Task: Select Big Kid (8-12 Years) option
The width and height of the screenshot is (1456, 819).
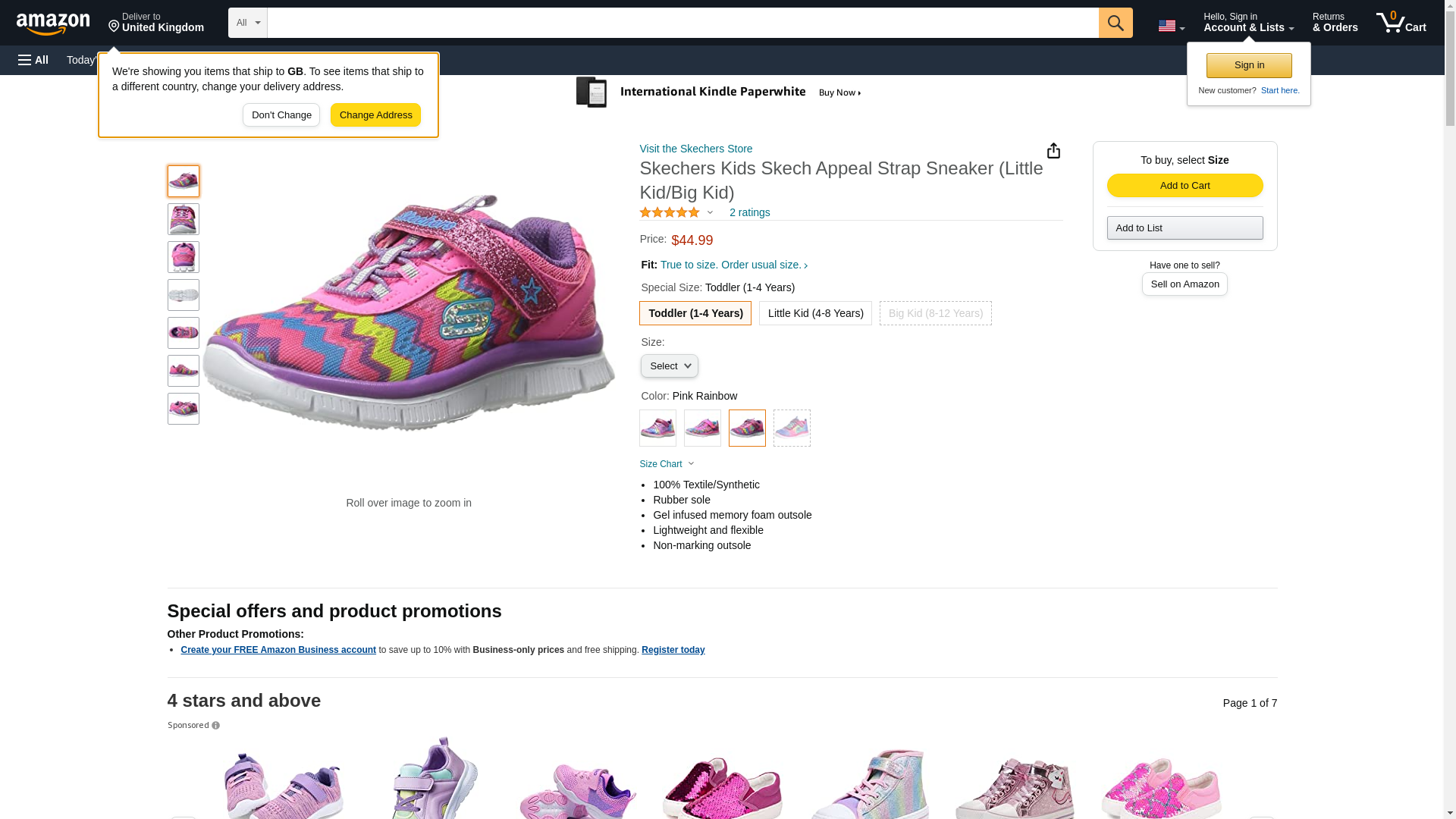Action: point(935,313)
